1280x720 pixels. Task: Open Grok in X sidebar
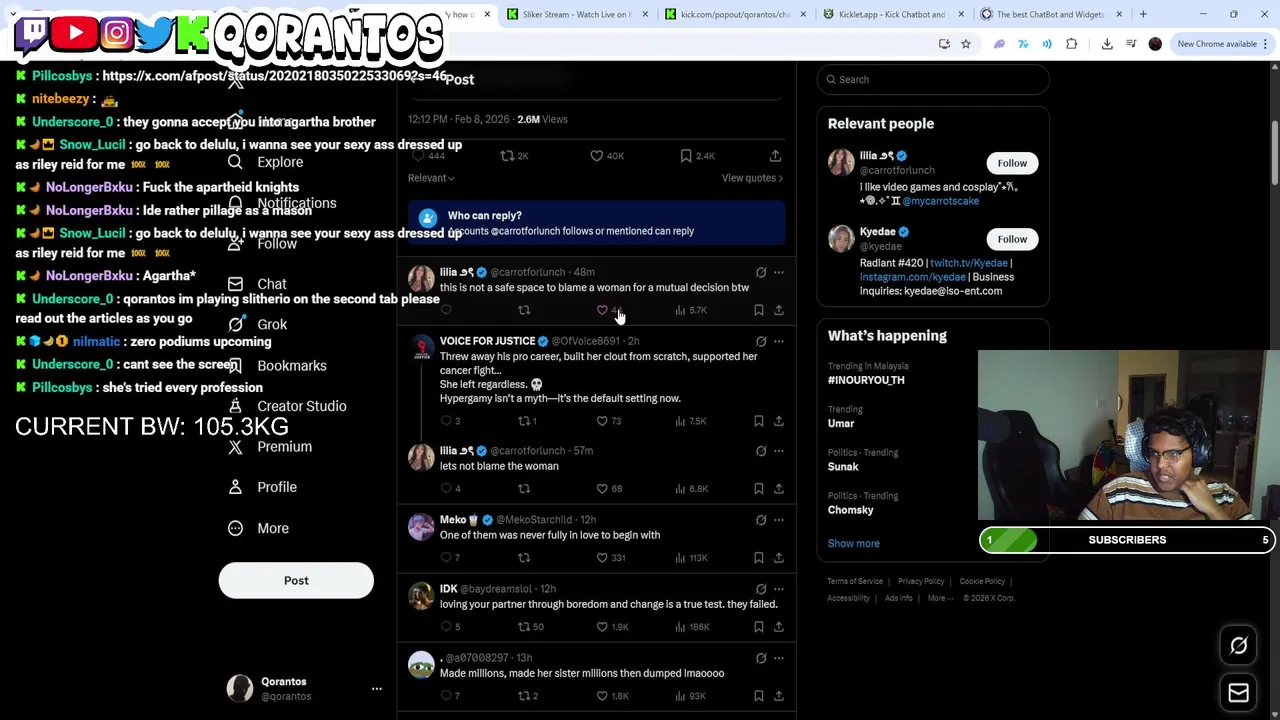pos(257,324)
